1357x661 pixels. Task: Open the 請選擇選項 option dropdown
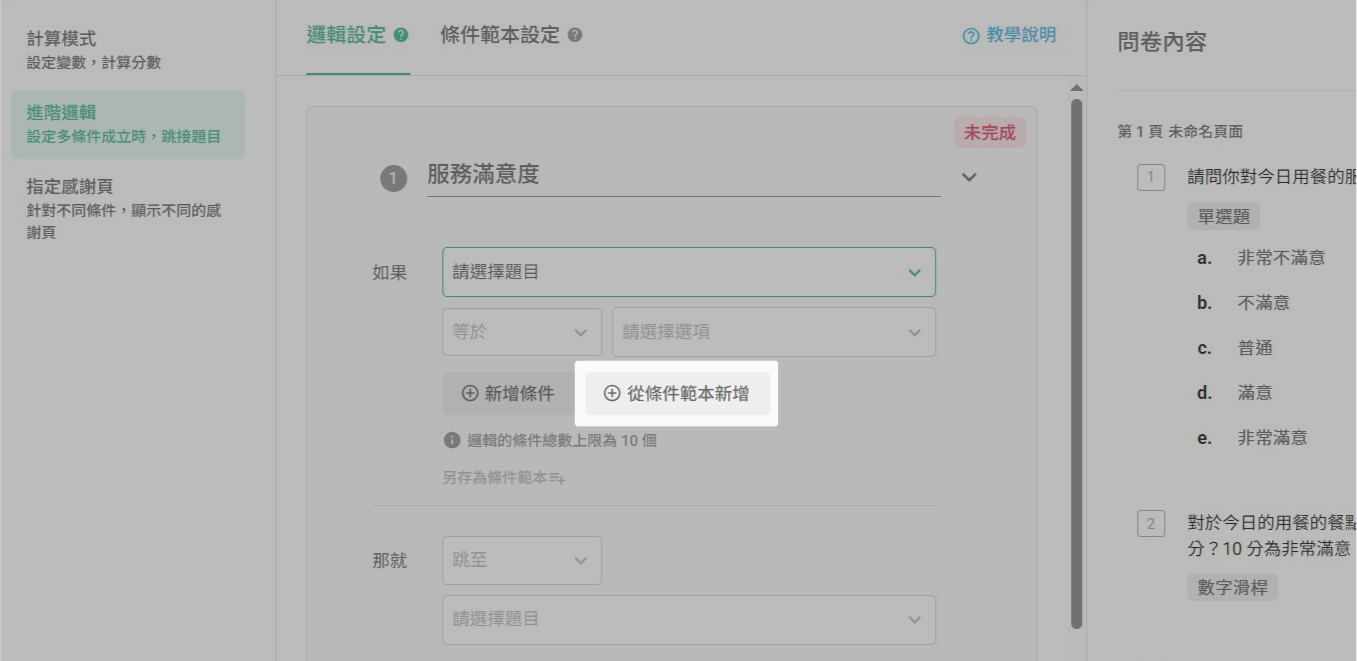pyautogui.click(x=773, y=332)
